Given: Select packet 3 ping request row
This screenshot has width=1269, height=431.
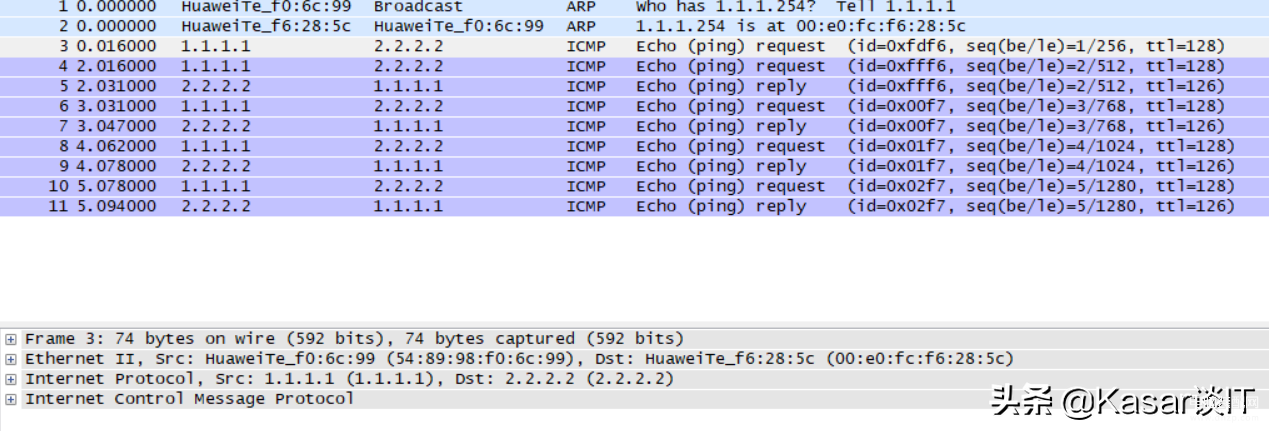Looking at the screenshot, I should [634, 46].
